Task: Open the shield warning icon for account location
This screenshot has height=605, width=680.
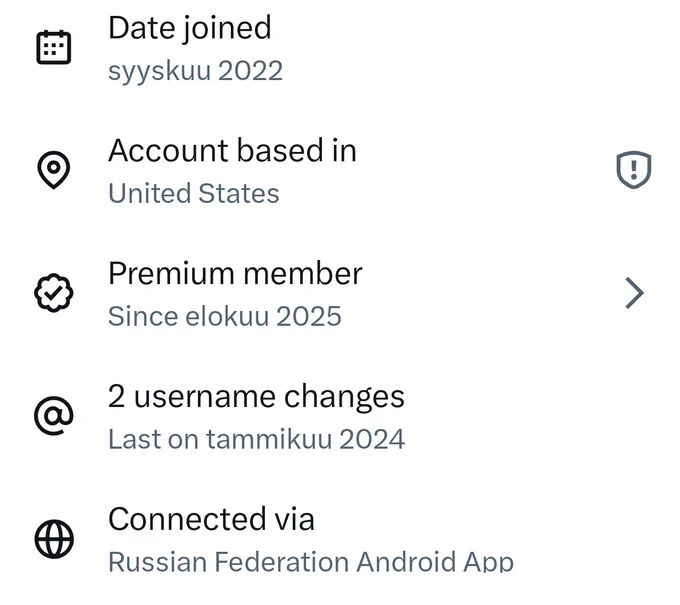Action: click(634, 170)
